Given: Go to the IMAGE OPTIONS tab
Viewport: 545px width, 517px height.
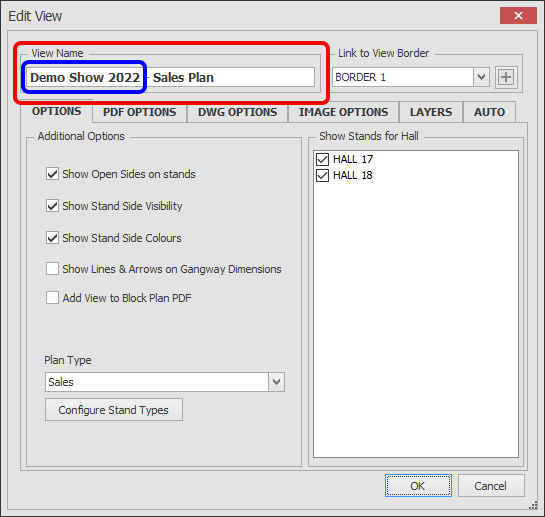Looking at the screenshot, I should [x=343, y=112].
